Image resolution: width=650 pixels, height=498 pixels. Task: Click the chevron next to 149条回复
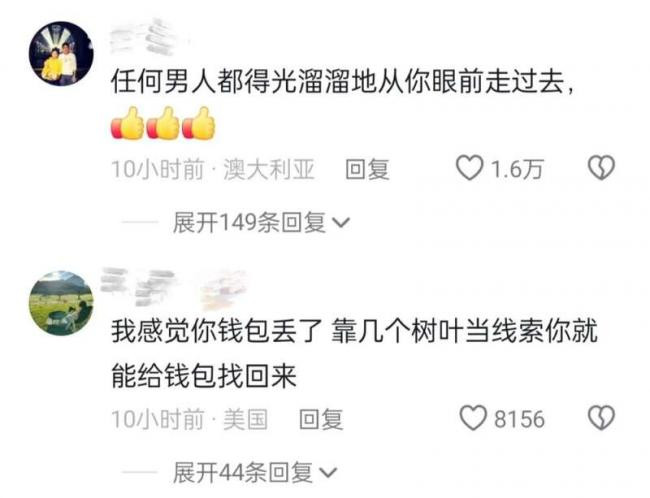(342, 223)
